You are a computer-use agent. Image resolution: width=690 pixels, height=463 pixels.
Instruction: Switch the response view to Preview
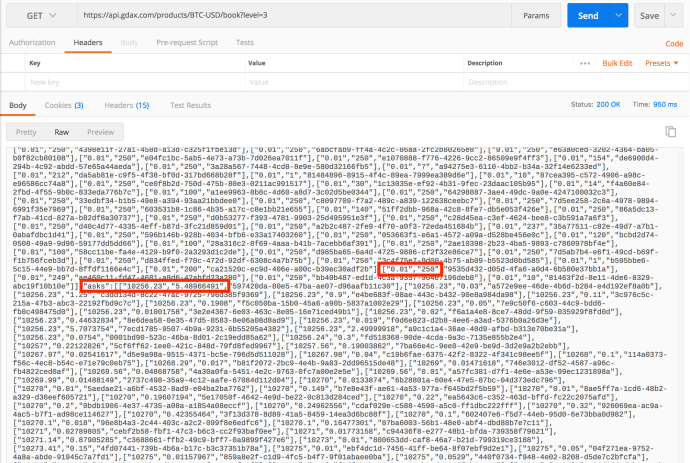(100, 131)
